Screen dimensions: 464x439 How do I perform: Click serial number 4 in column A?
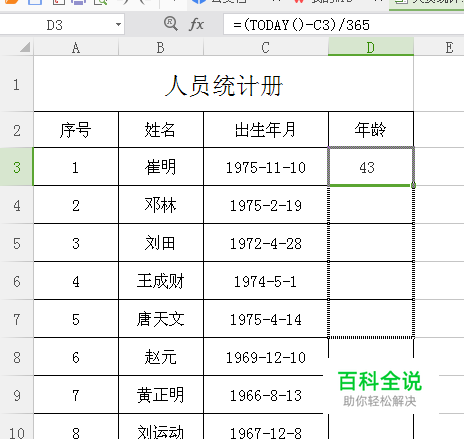coord(76,281)
